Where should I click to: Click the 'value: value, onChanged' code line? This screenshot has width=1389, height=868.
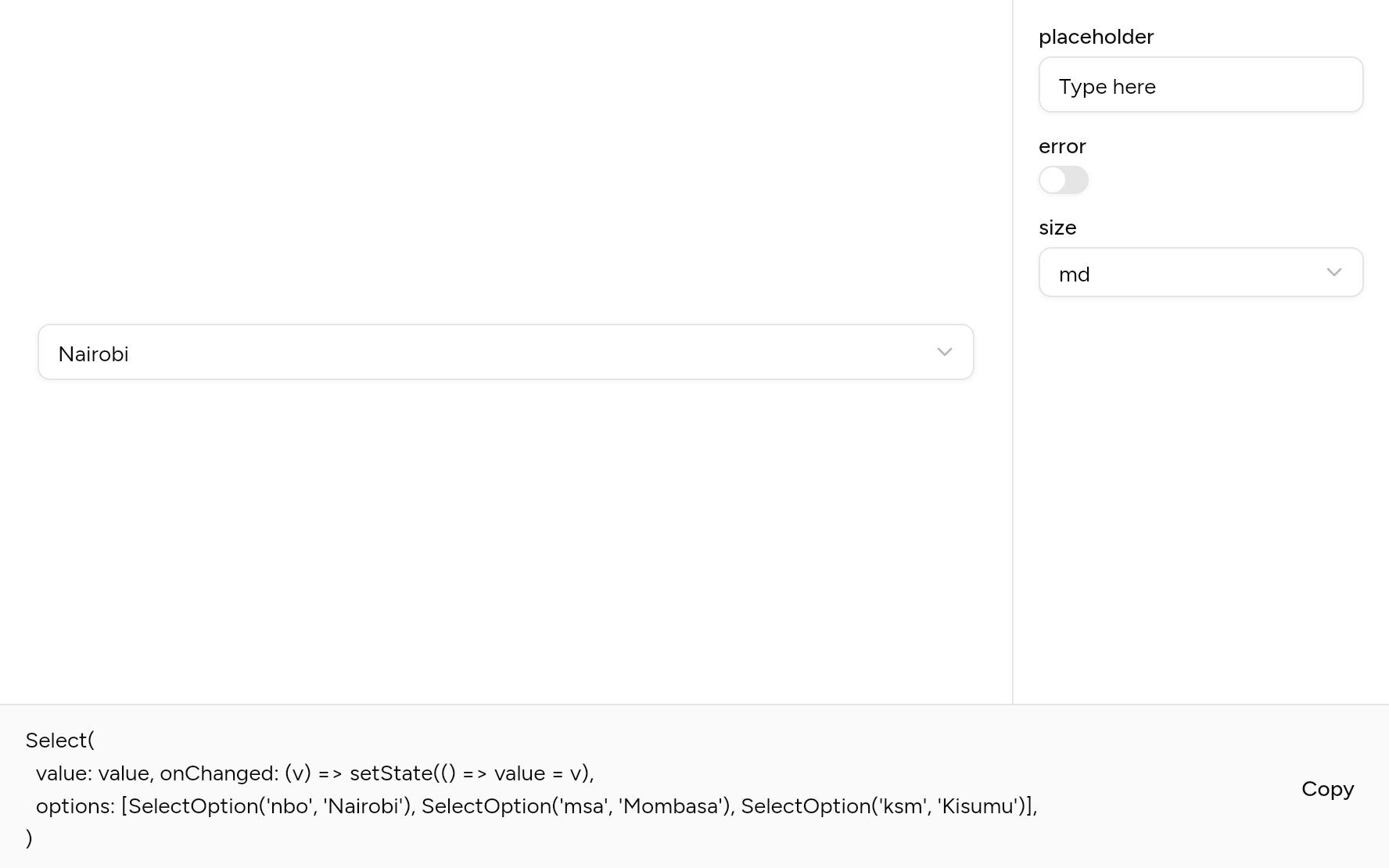(x=314, y=773)
